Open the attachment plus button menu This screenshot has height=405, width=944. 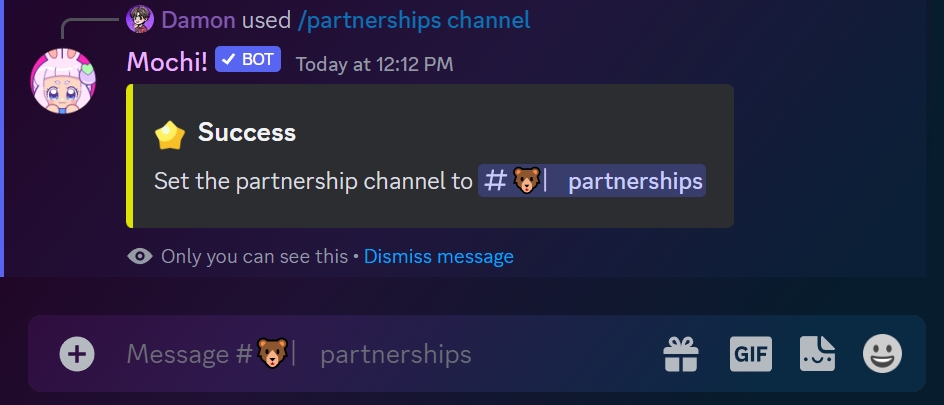(x=77, y=354)
